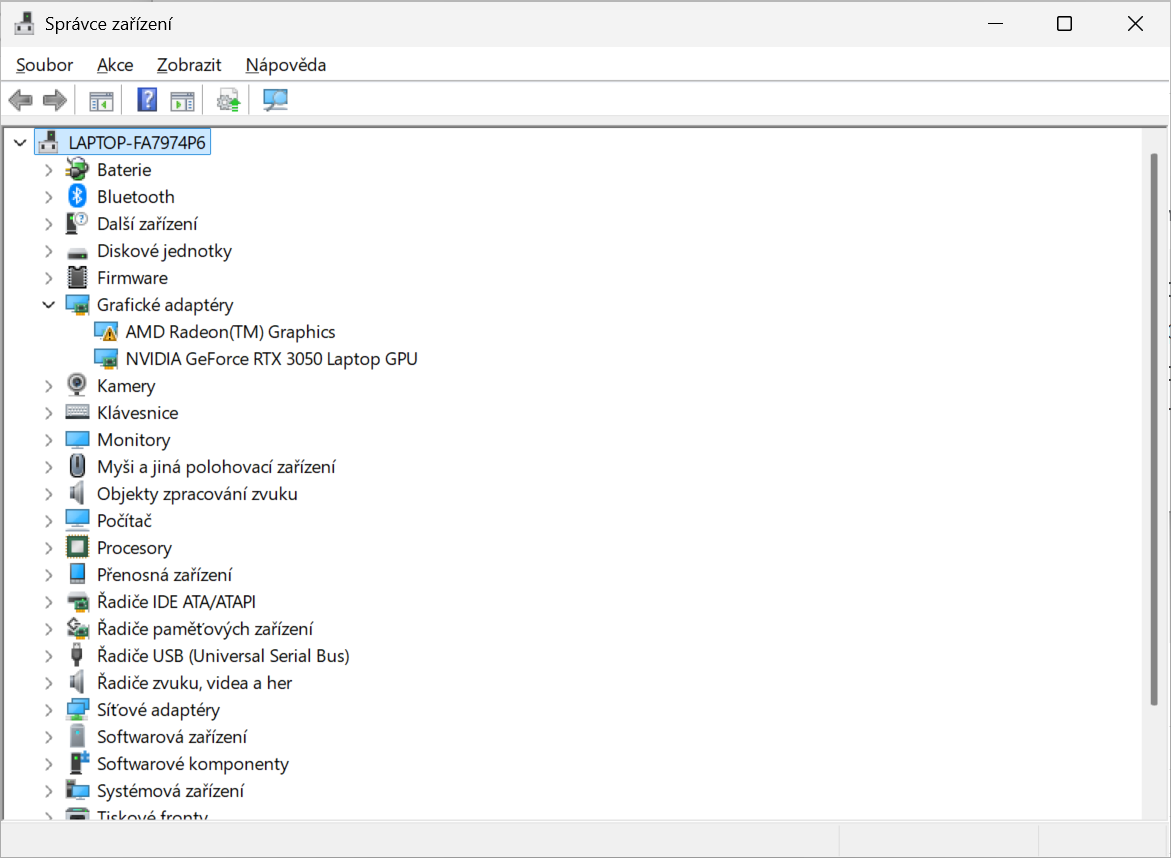Select Objekty zpracování zvuku item
Image resolution: width=1171 pixels, height=858 pixels.
197,494
